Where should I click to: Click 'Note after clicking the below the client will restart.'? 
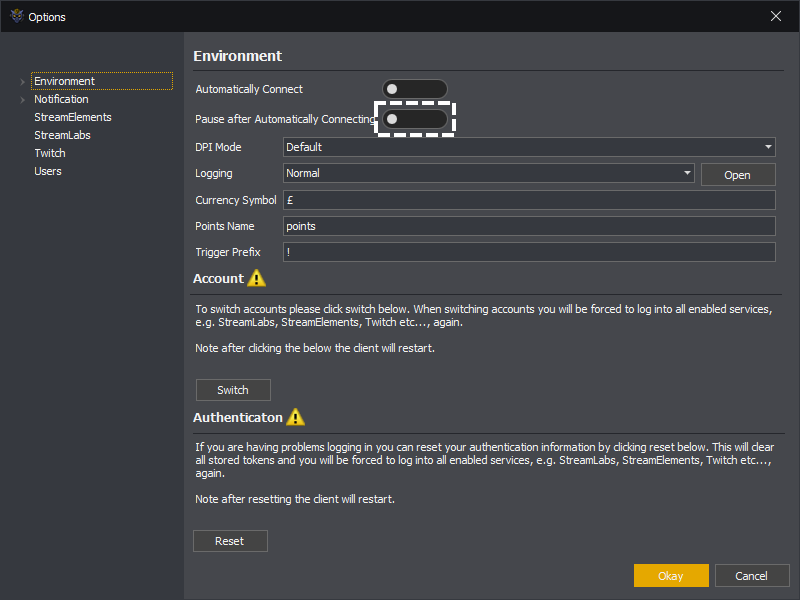(x=315, y=348)
